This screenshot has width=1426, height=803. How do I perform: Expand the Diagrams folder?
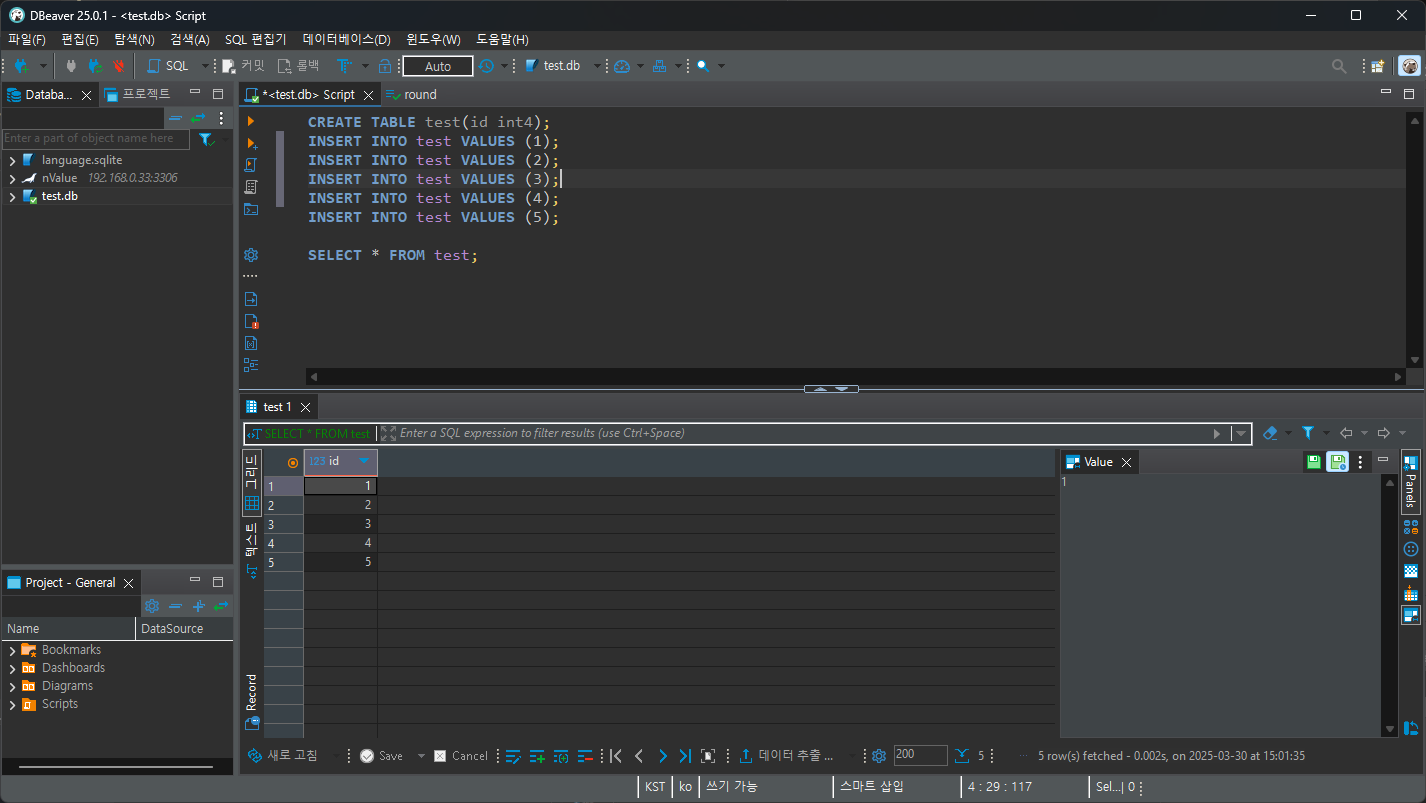click(12, 686)
